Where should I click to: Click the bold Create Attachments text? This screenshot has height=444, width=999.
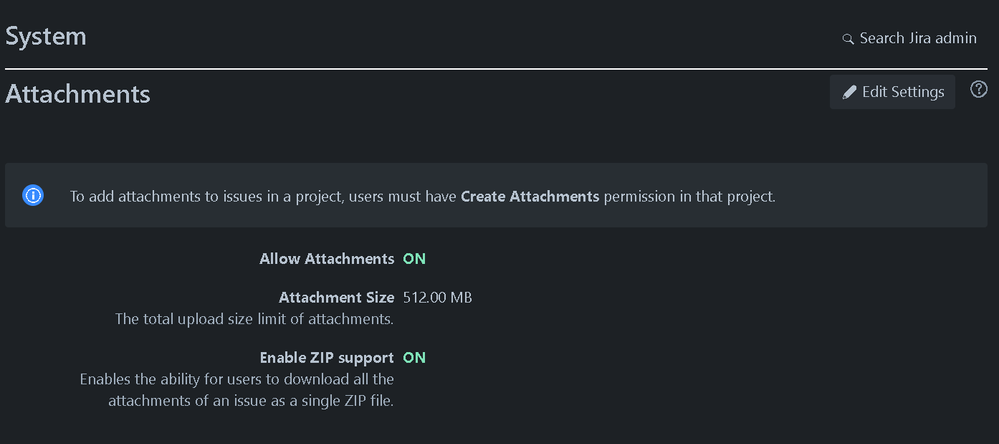[x=529, y=196]
